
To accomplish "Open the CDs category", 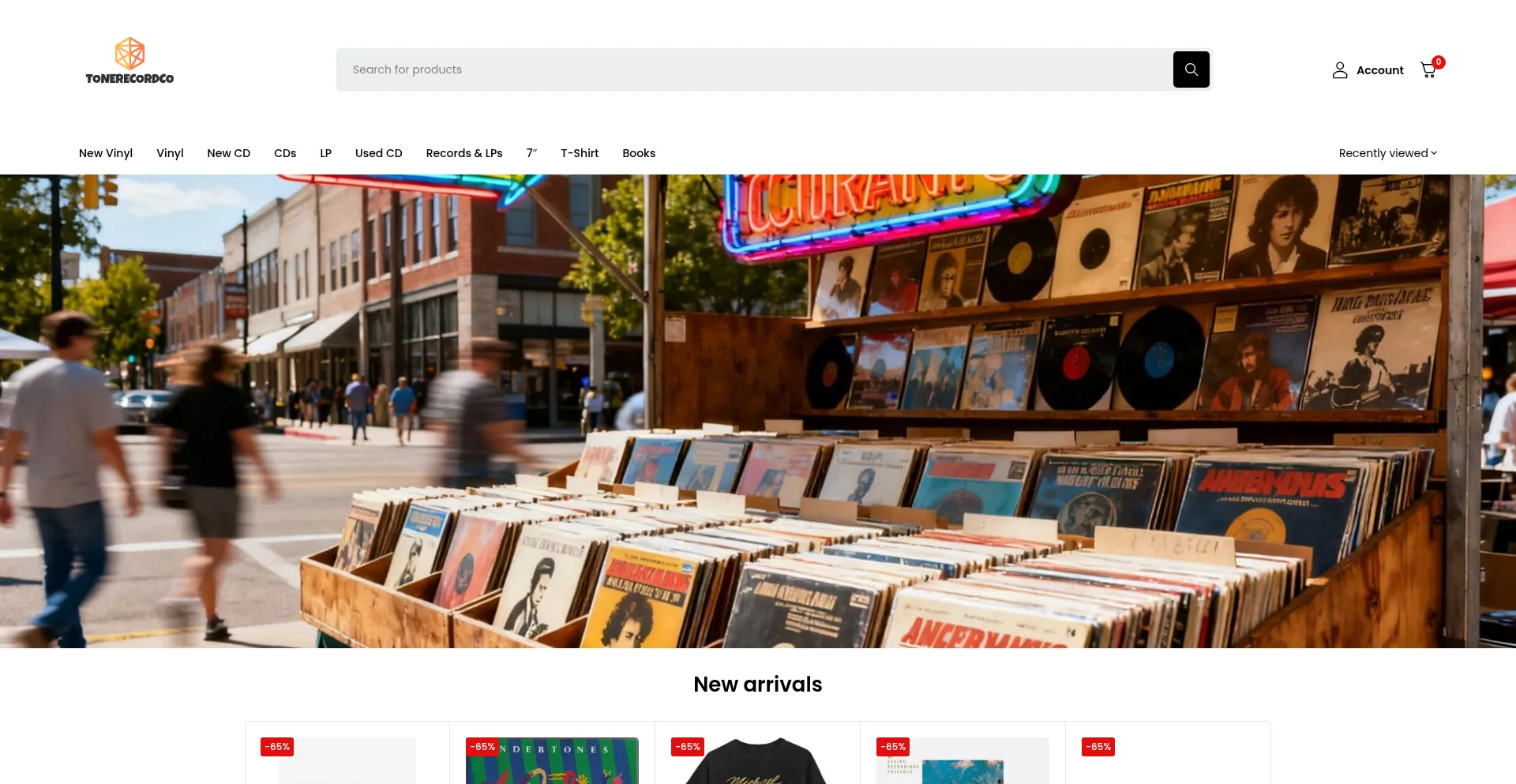I will click(x=285, y=153).
